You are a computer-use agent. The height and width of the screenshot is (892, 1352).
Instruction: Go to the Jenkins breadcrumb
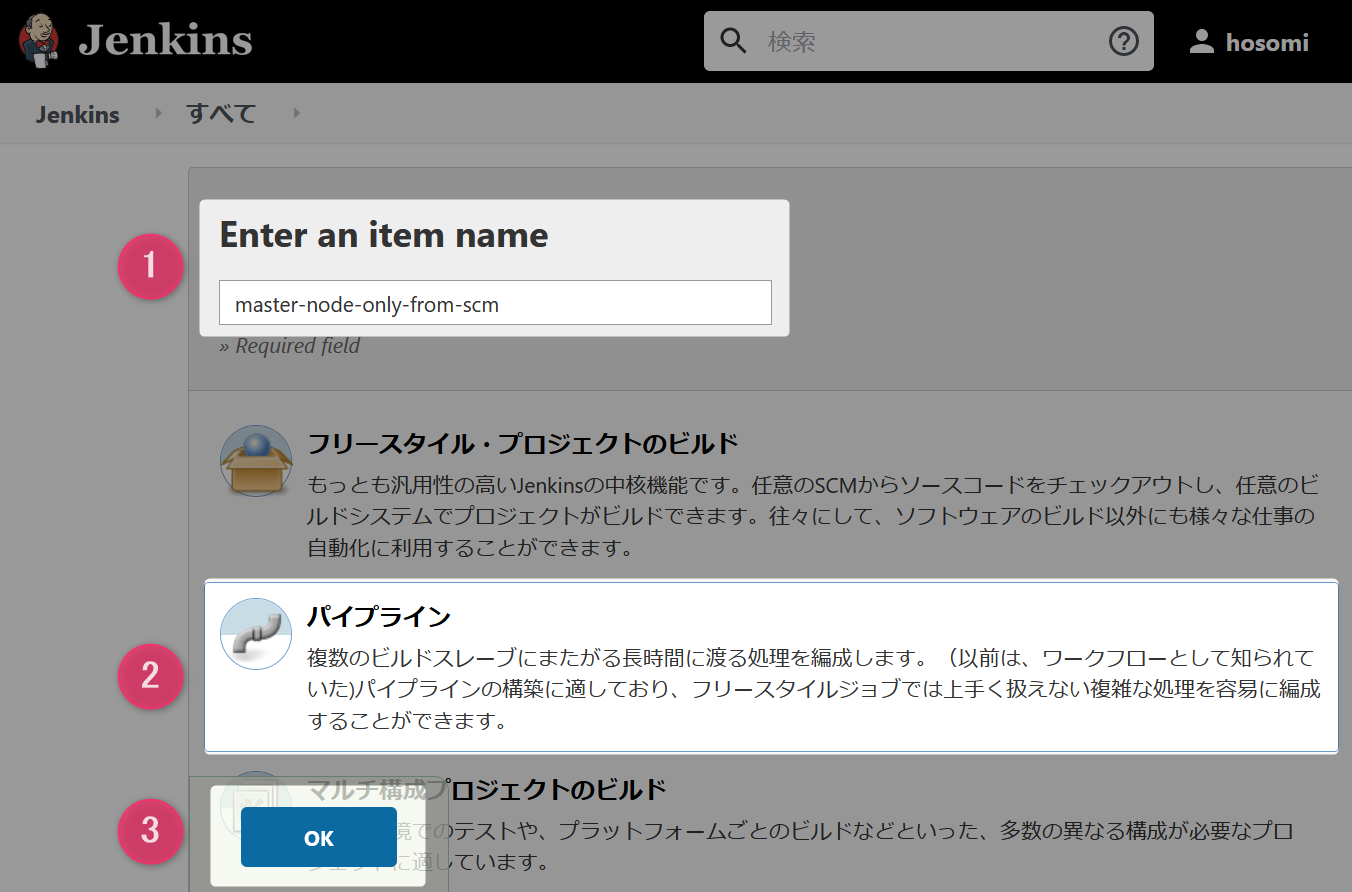[x=78, y=114]
